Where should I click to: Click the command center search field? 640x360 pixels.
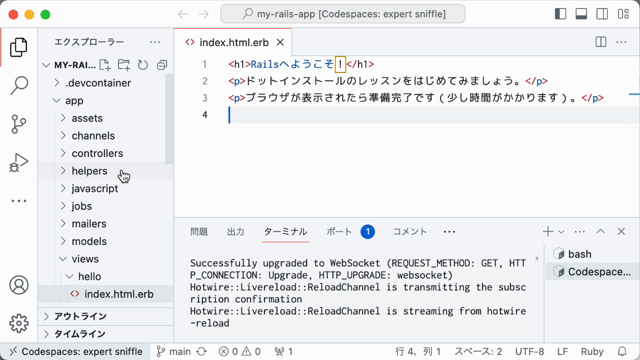coord(342,14)
